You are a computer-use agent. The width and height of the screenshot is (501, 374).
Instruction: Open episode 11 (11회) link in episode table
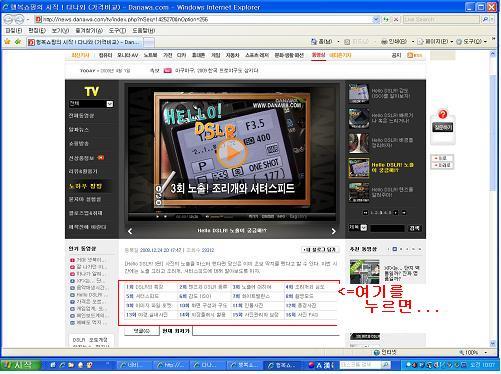[x=248, y=305]
